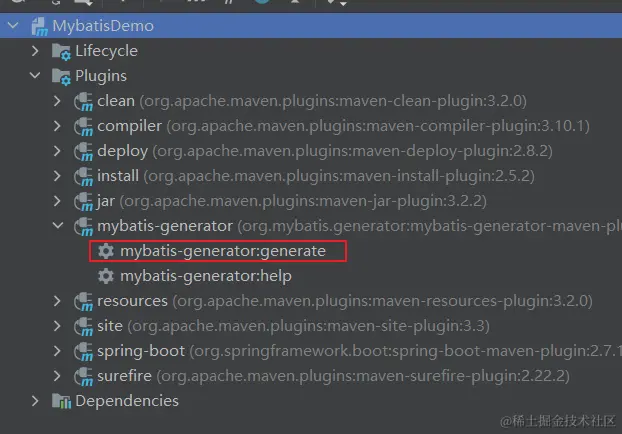
Task: Expand the compiler plugin goals
Action: [x=57, y=126]
